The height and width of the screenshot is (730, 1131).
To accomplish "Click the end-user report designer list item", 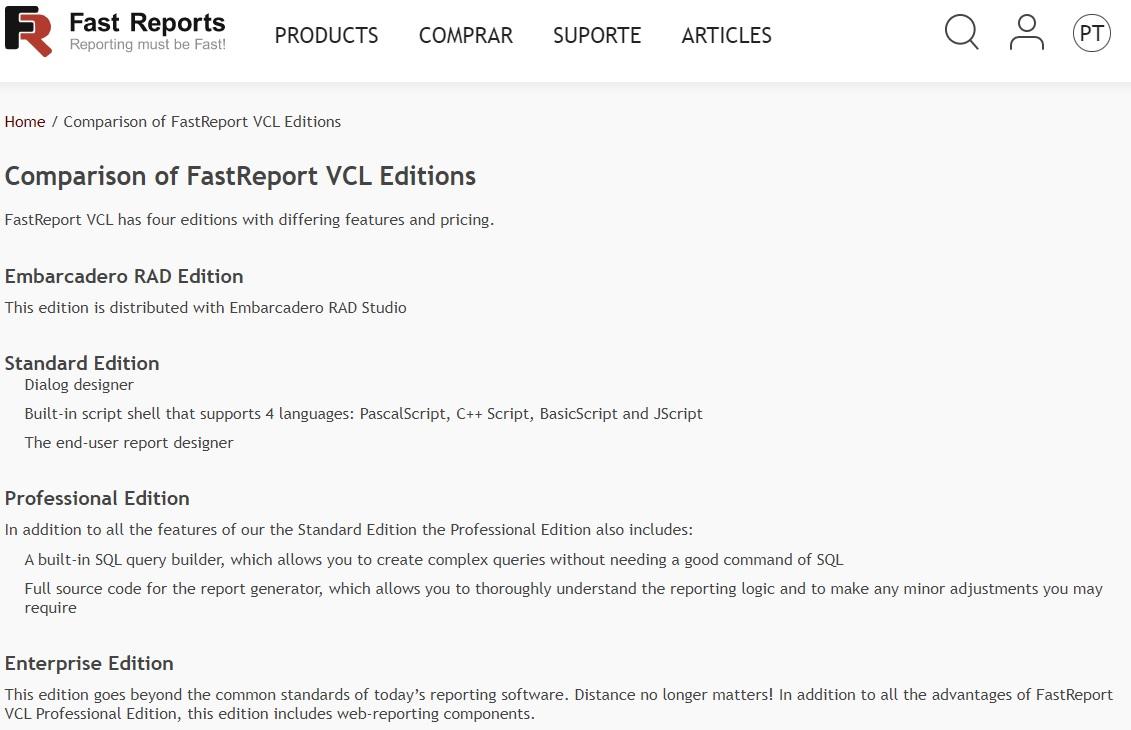I will pos(129,443).
